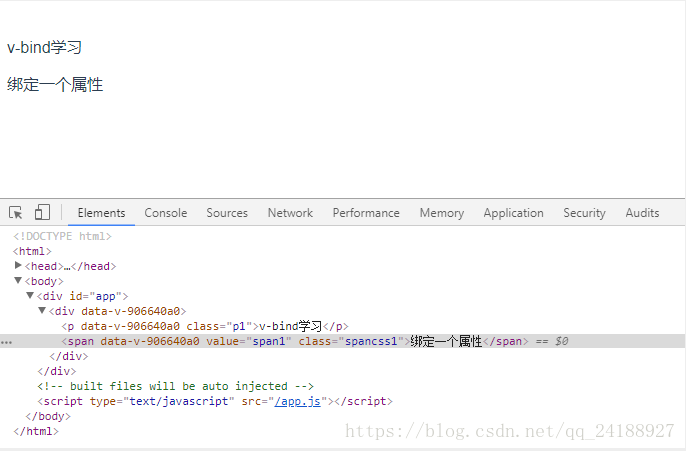Switch to the Network tab
Viewport: 686px width, 451px height.
290,213
